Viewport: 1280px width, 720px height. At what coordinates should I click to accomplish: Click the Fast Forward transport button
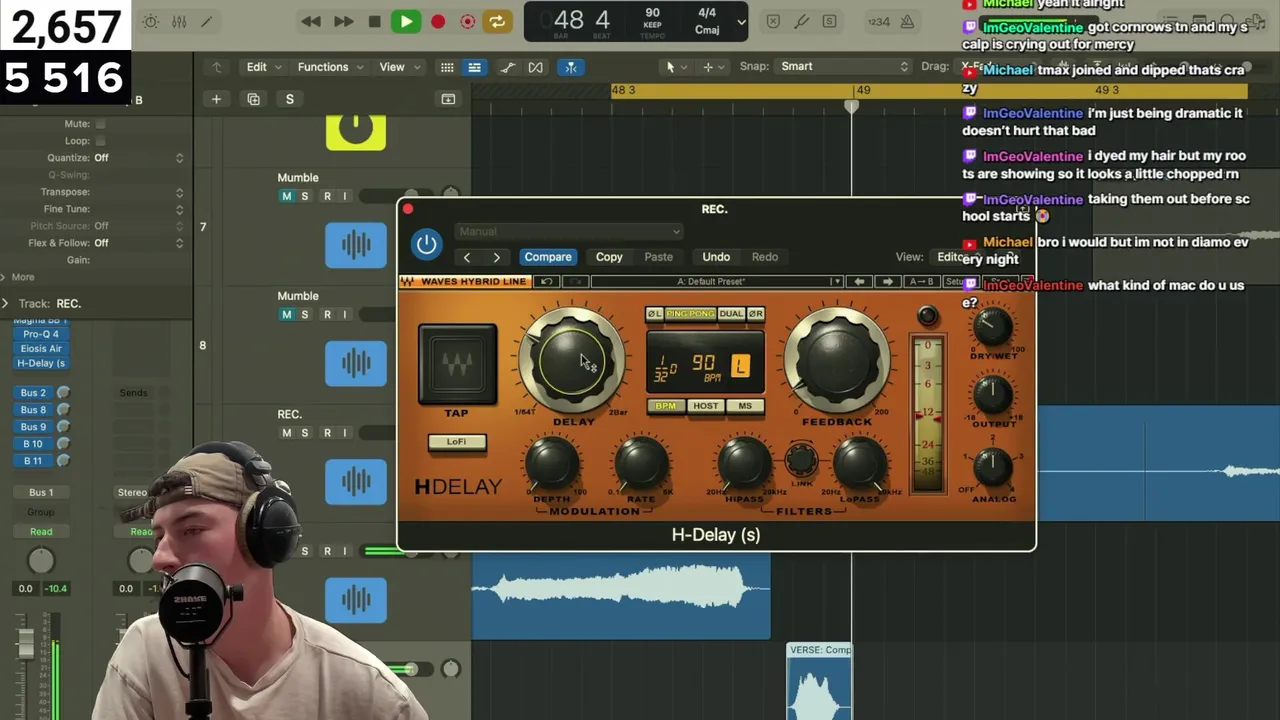tap(343, 21)
